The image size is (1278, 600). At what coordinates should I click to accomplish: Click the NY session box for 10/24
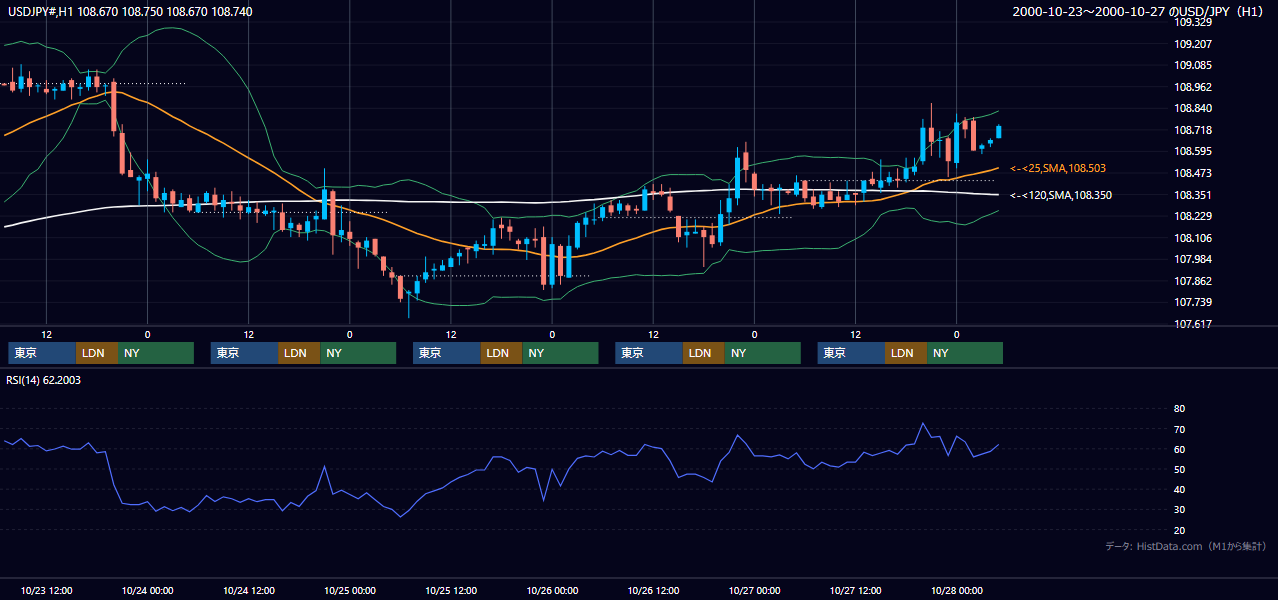click(x=358, y=353)
